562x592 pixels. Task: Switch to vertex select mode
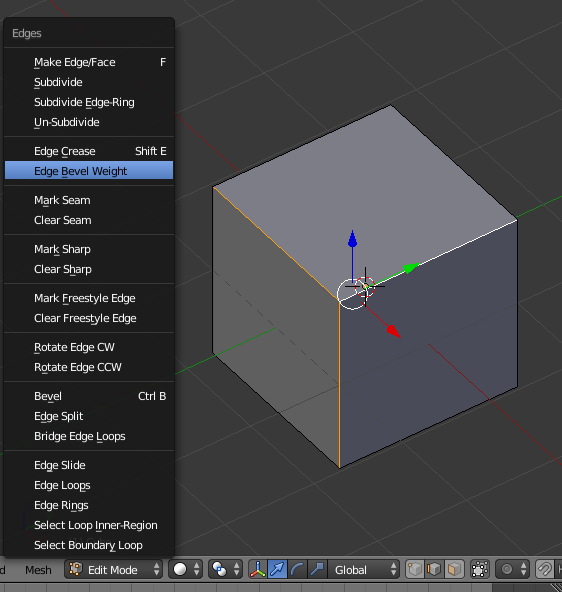click(x=415, y=569)
